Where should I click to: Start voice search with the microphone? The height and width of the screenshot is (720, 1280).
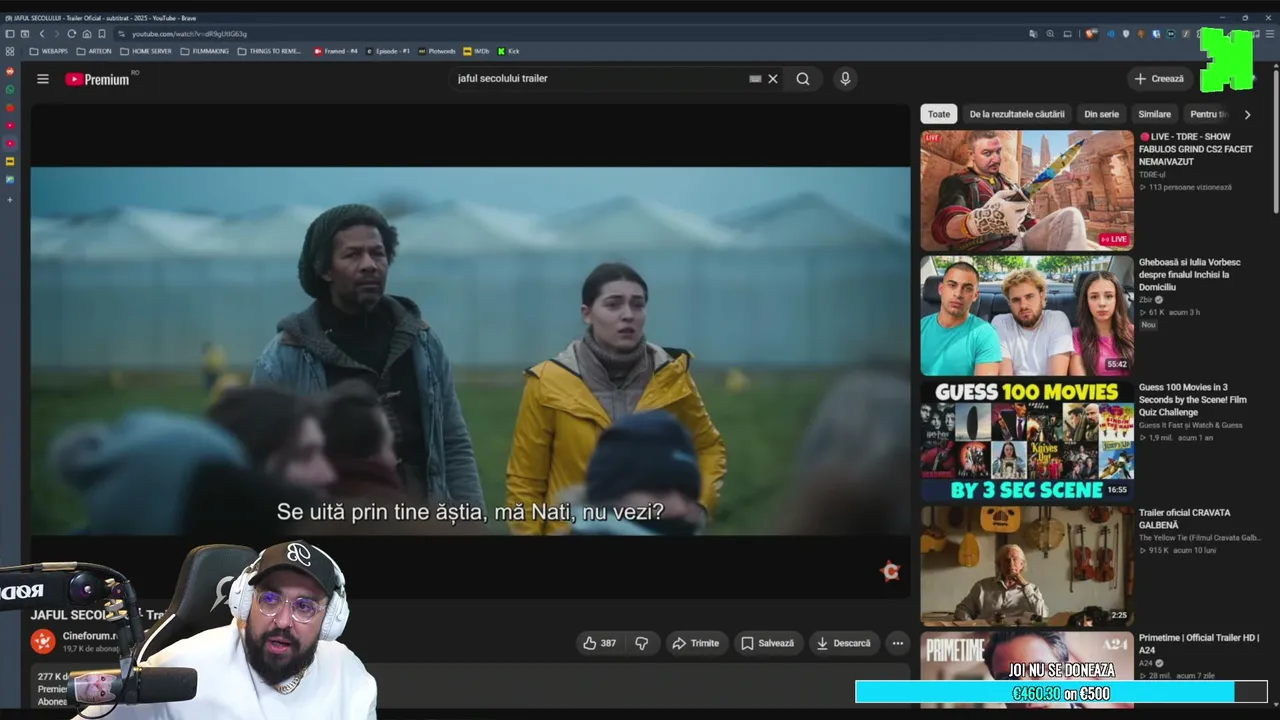pos(845,79)
